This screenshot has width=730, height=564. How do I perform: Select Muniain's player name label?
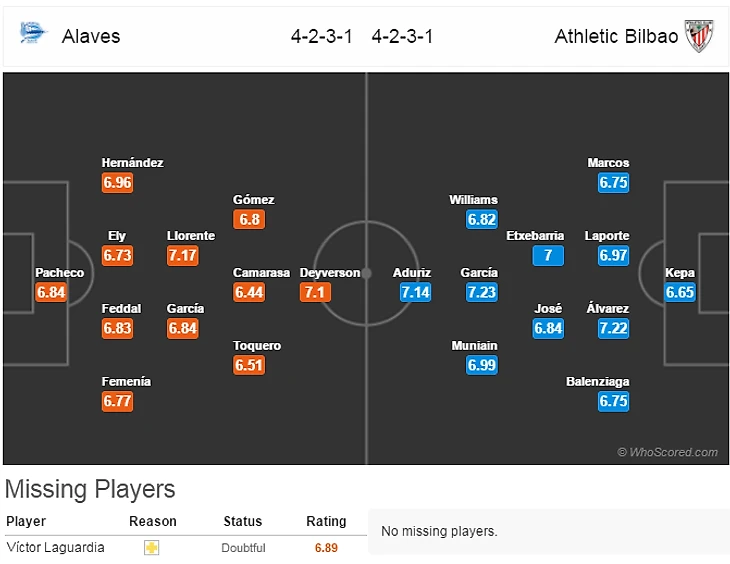pyautogui.click(x=474, y=346)
